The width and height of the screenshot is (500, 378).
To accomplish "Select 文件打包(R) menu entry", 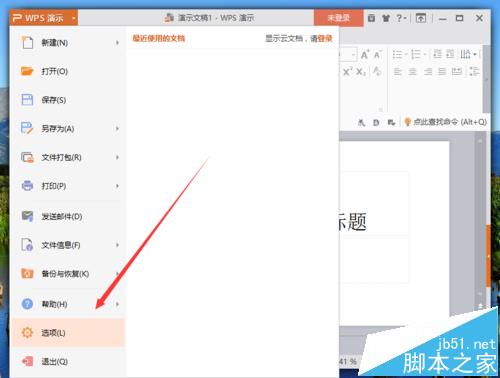I will click(69, 157).
